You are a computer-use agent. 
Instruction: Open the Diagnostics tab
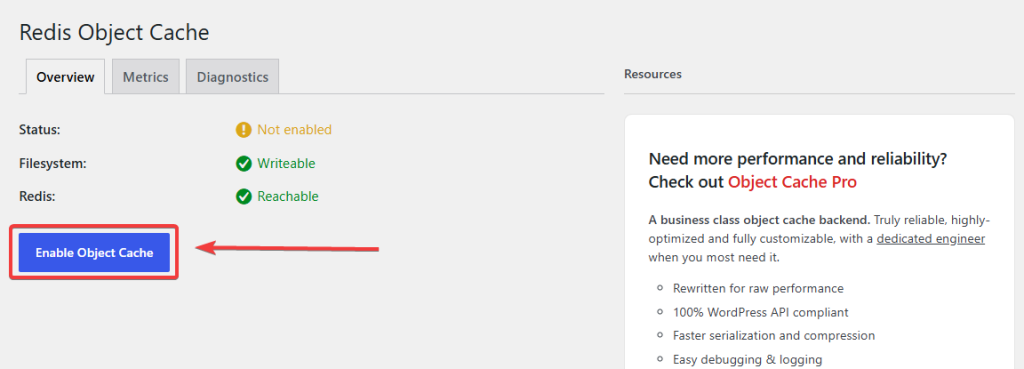(x=232, y=77)
